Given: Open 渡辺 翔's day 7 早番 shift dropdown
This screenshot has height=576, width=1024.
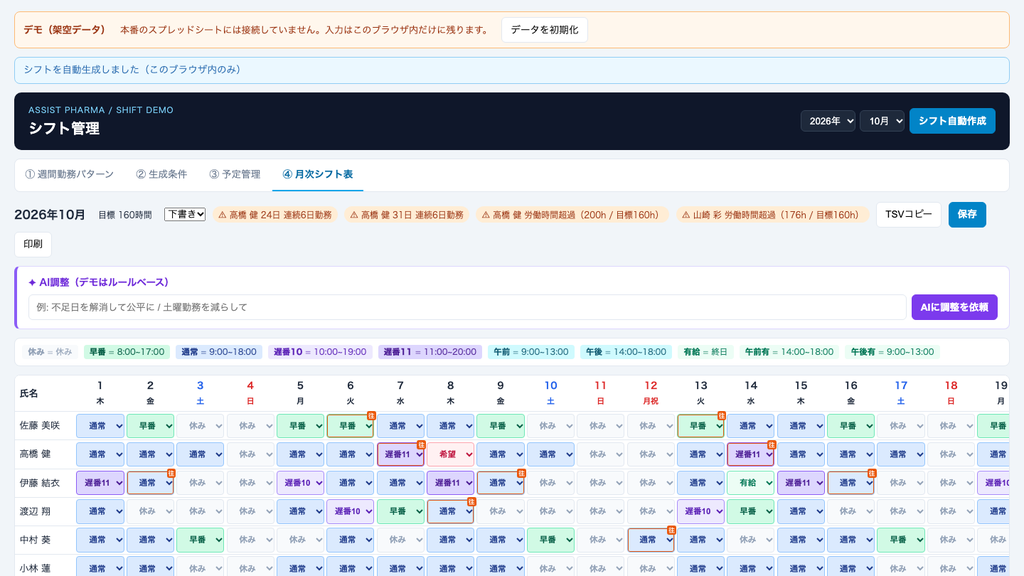Looking at the screenshot, I should click(x=400, y=512).
